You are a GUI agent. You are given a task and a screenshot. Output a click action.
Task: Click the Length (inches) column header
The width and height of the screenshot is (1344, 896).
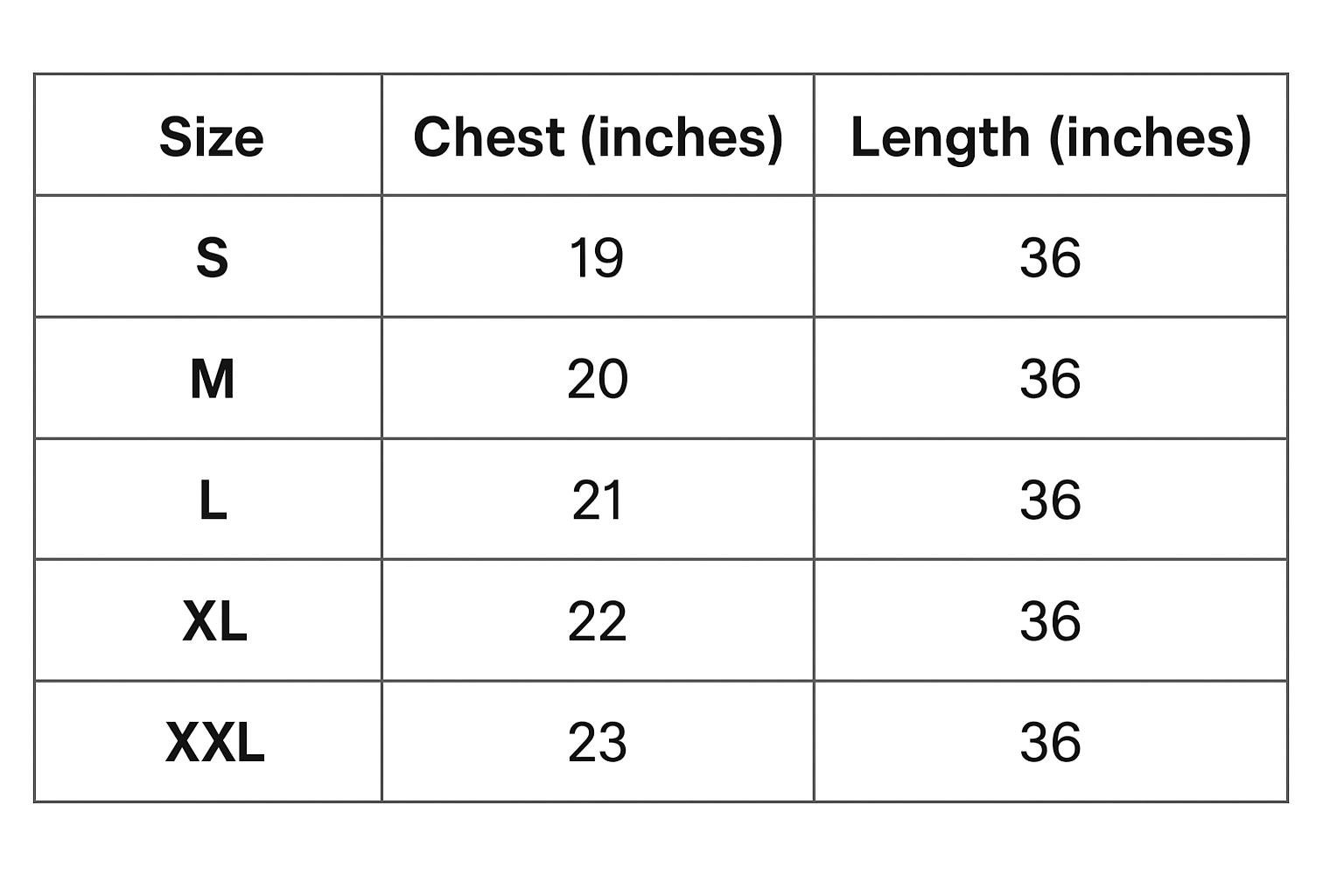(x=1050, y=137)
